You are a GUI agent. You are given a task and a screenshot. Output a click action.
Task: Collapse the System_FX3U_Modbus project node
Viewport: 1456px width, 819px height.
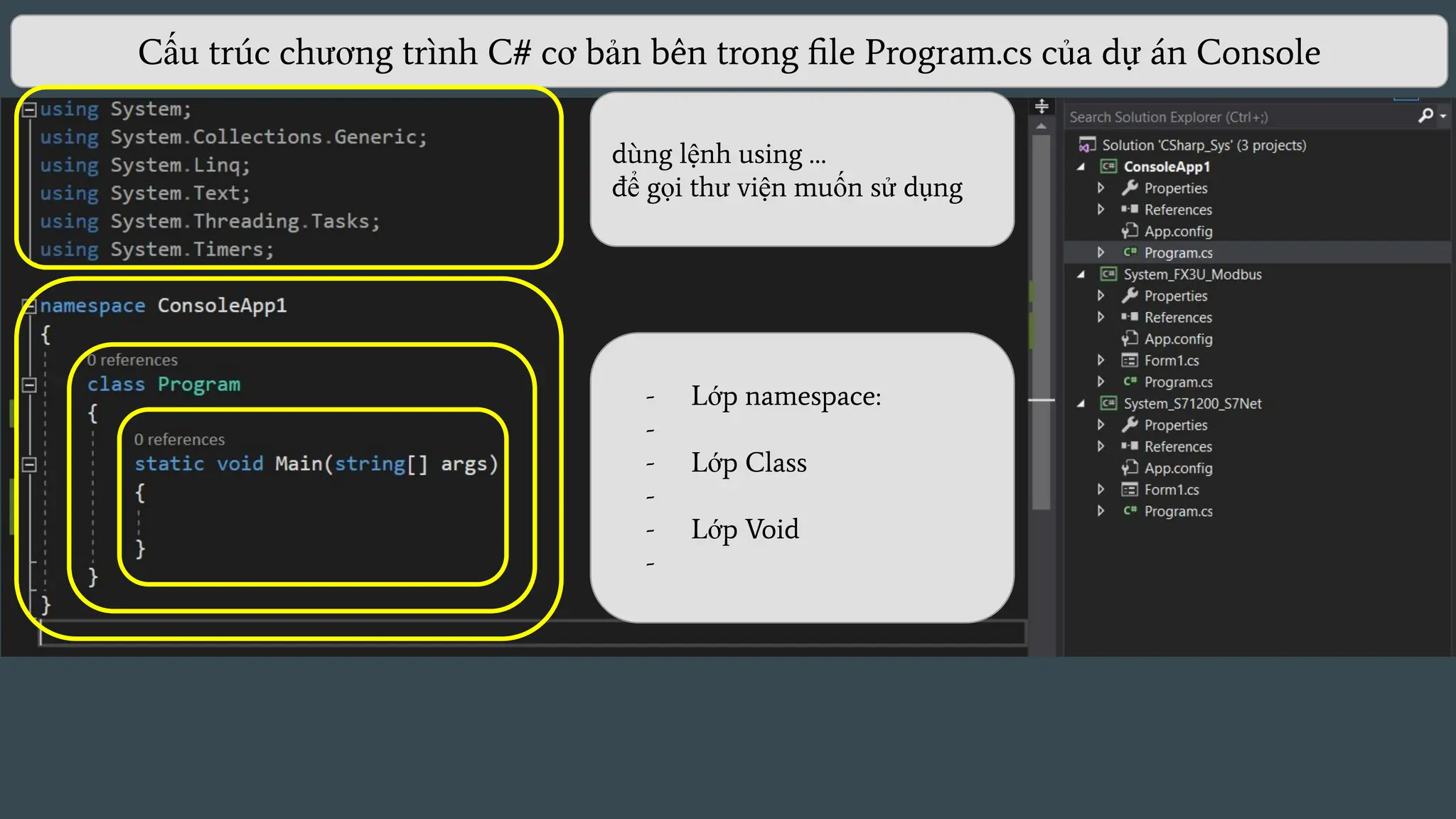pos(1081,274)
